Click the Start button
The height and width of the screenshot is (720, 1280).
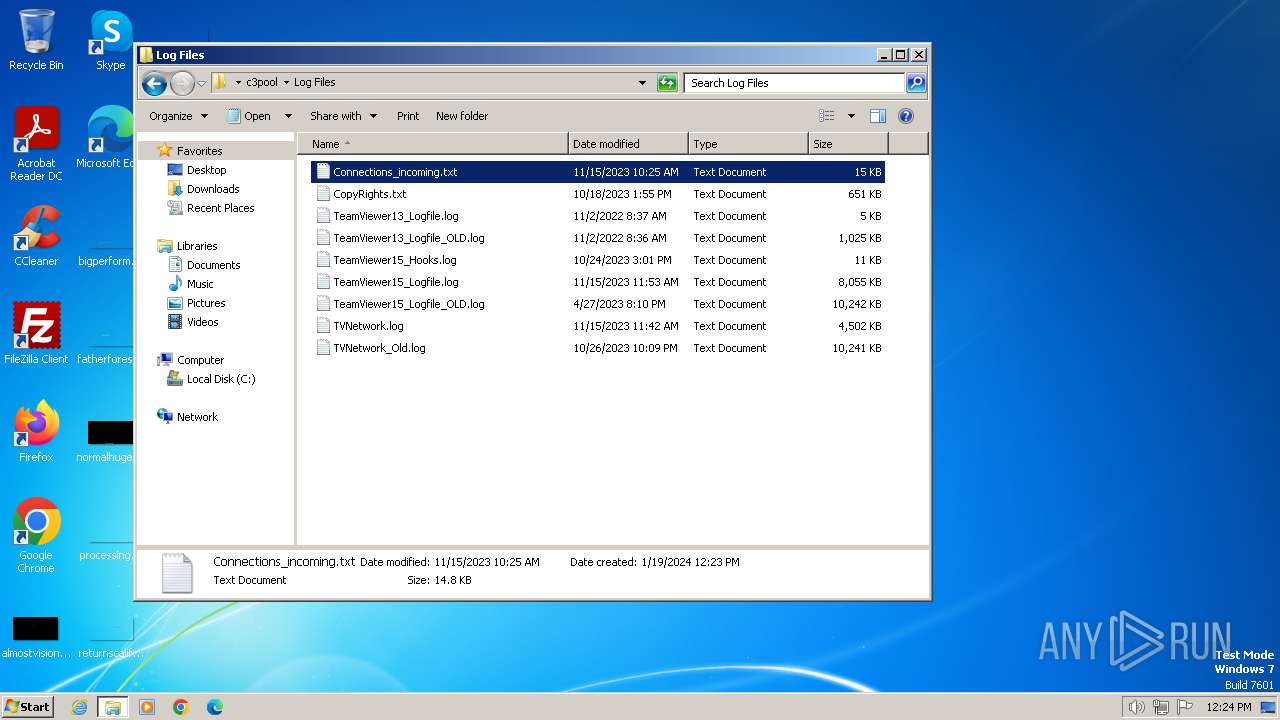tap(27, 706)
